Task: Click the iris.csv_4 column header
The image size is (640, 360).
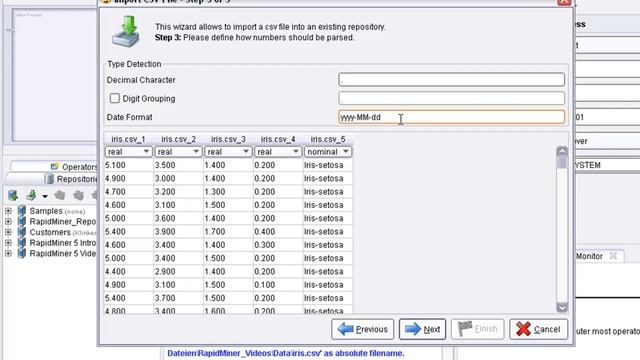Action: point(278,139)
